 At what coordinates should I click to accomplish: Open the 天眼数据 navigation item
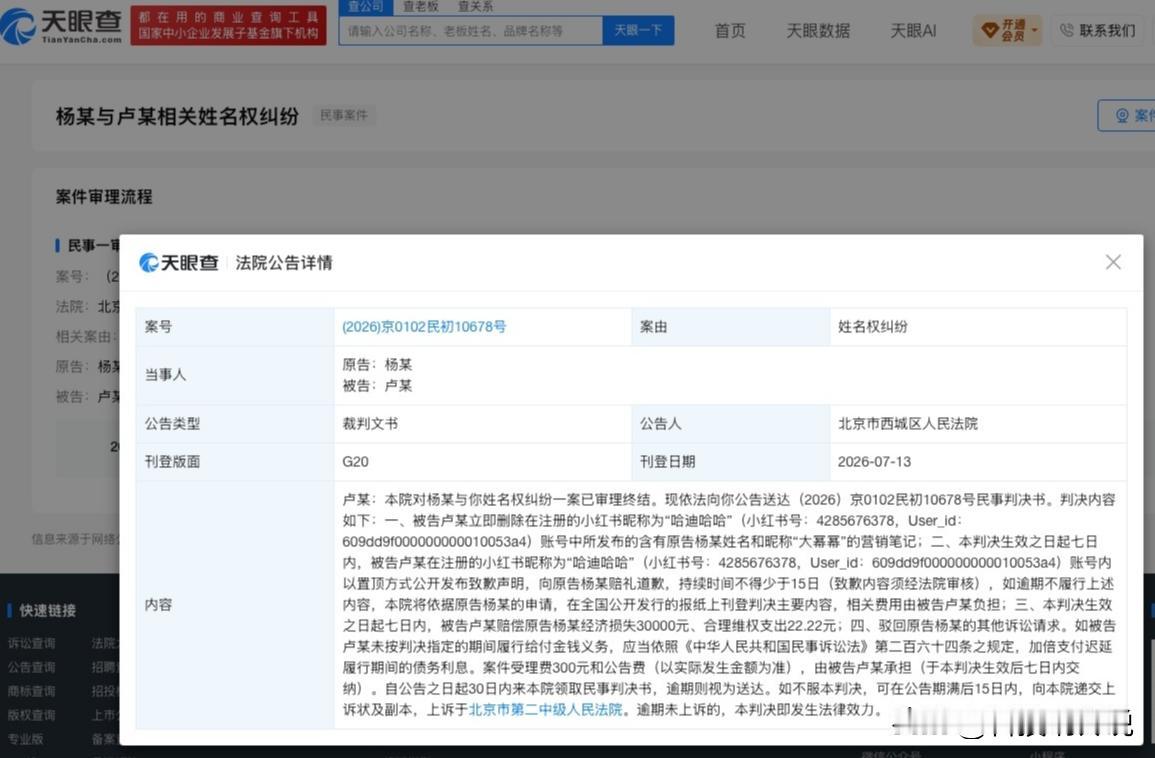click(x=818, y=31)
